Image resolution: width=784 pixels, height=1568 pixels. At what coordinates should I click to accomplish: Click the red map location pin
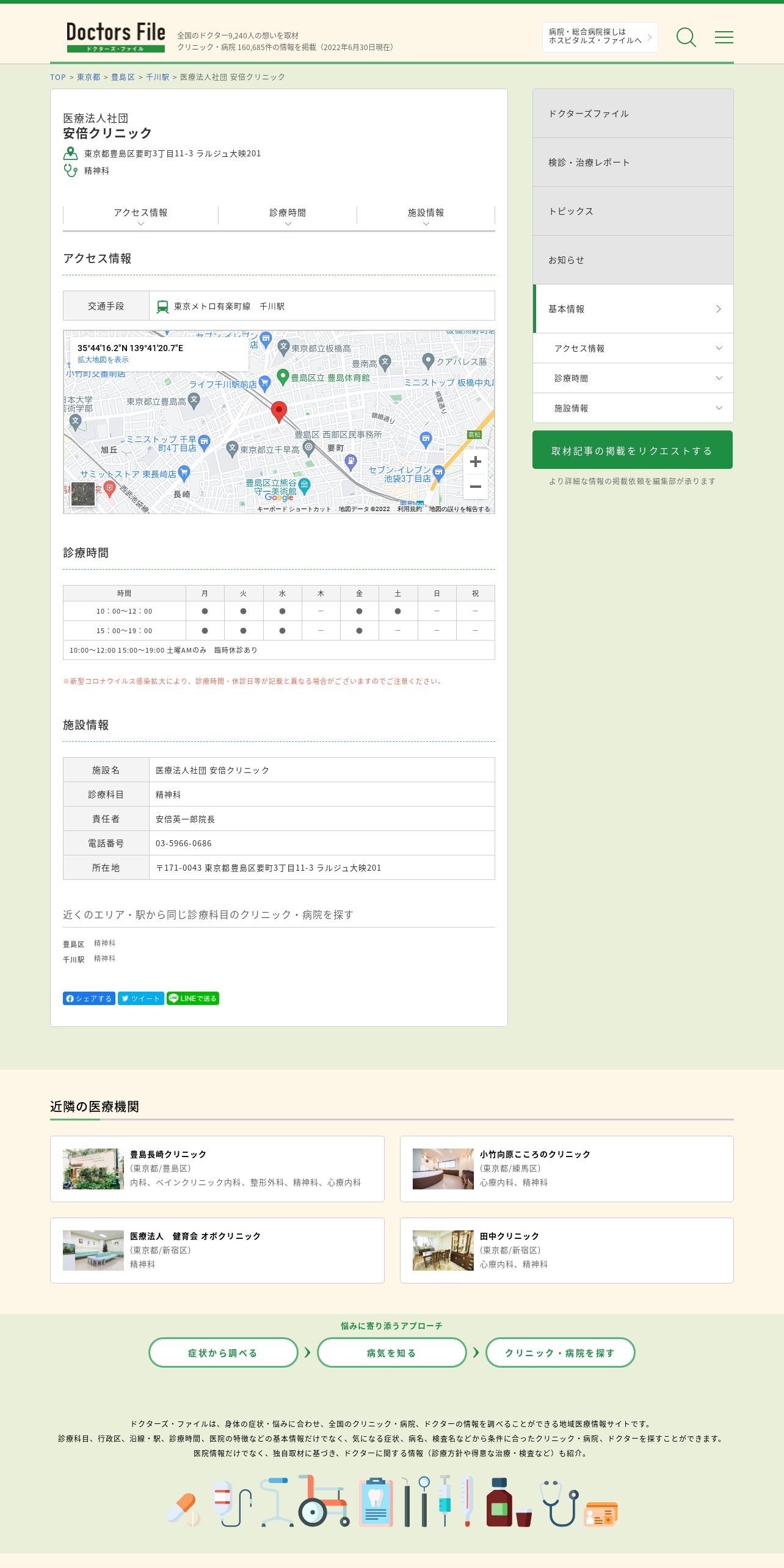(278, 412)
